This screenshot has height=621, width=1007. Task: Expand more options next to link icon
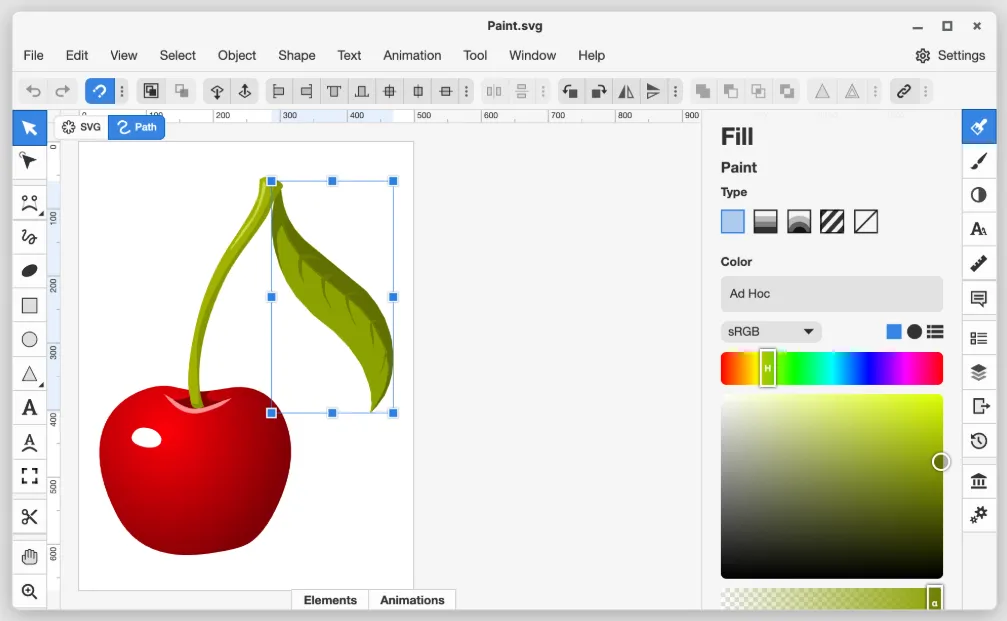(x=925, y=91)
